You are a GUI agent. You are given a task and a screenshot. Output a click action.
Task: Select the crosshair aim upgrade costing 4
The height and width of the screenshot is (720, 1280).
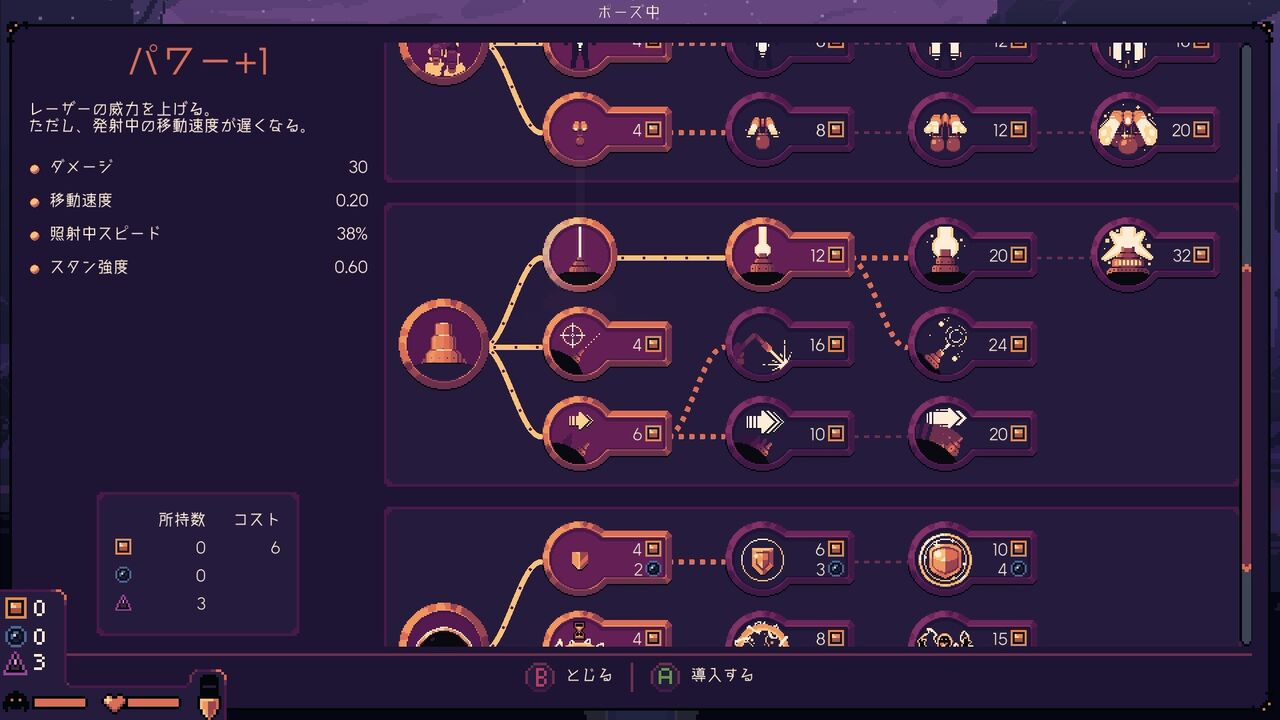point(607,344)
